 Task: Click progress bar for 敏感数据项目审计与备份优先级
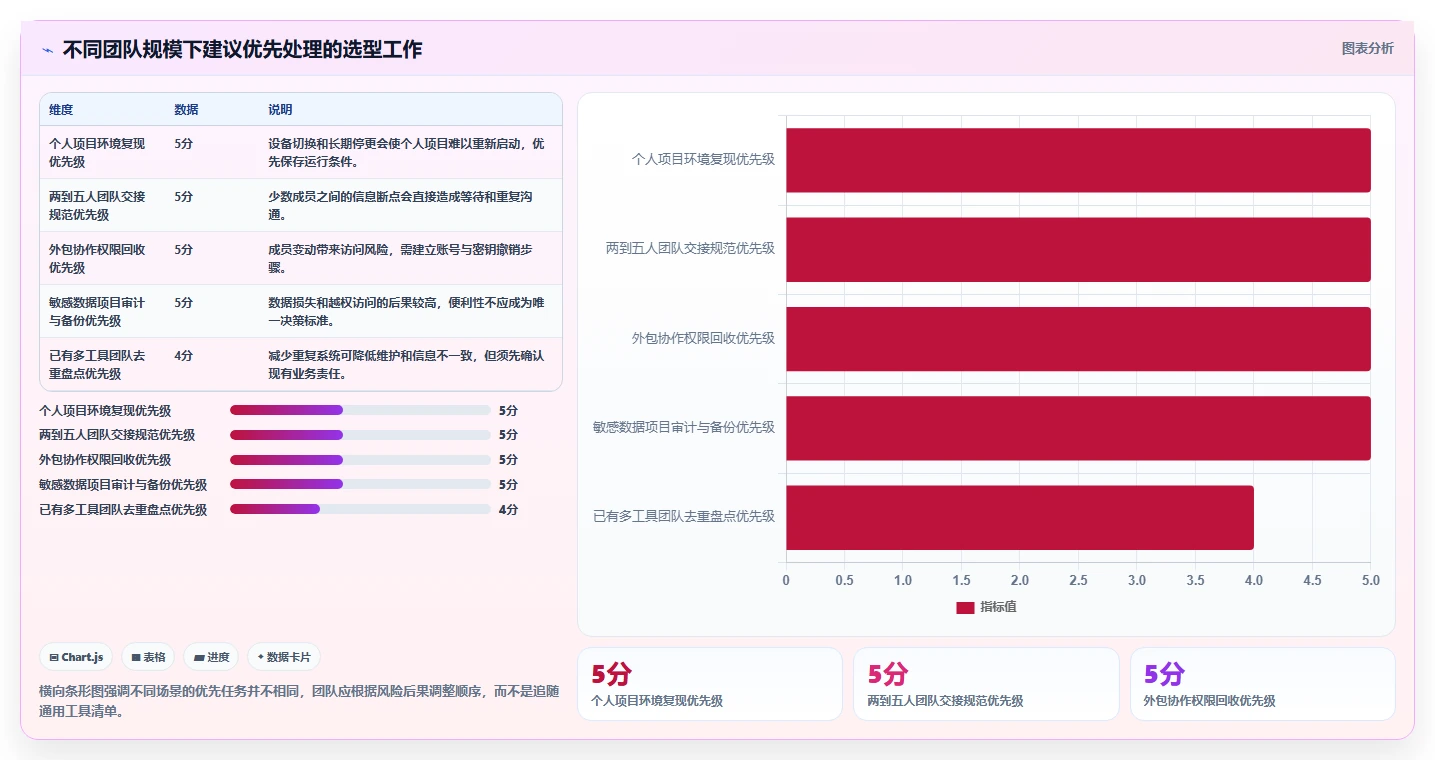(x=360, y=484)
